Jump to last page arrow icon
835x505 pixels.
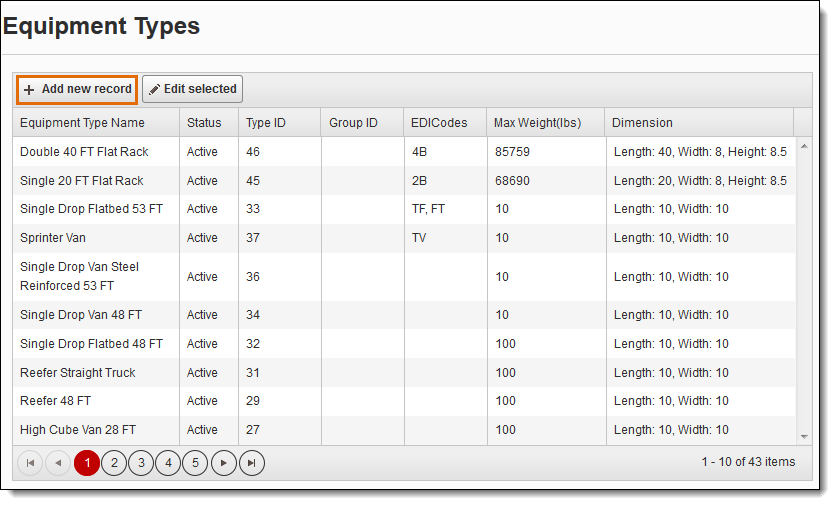(252, 463)
